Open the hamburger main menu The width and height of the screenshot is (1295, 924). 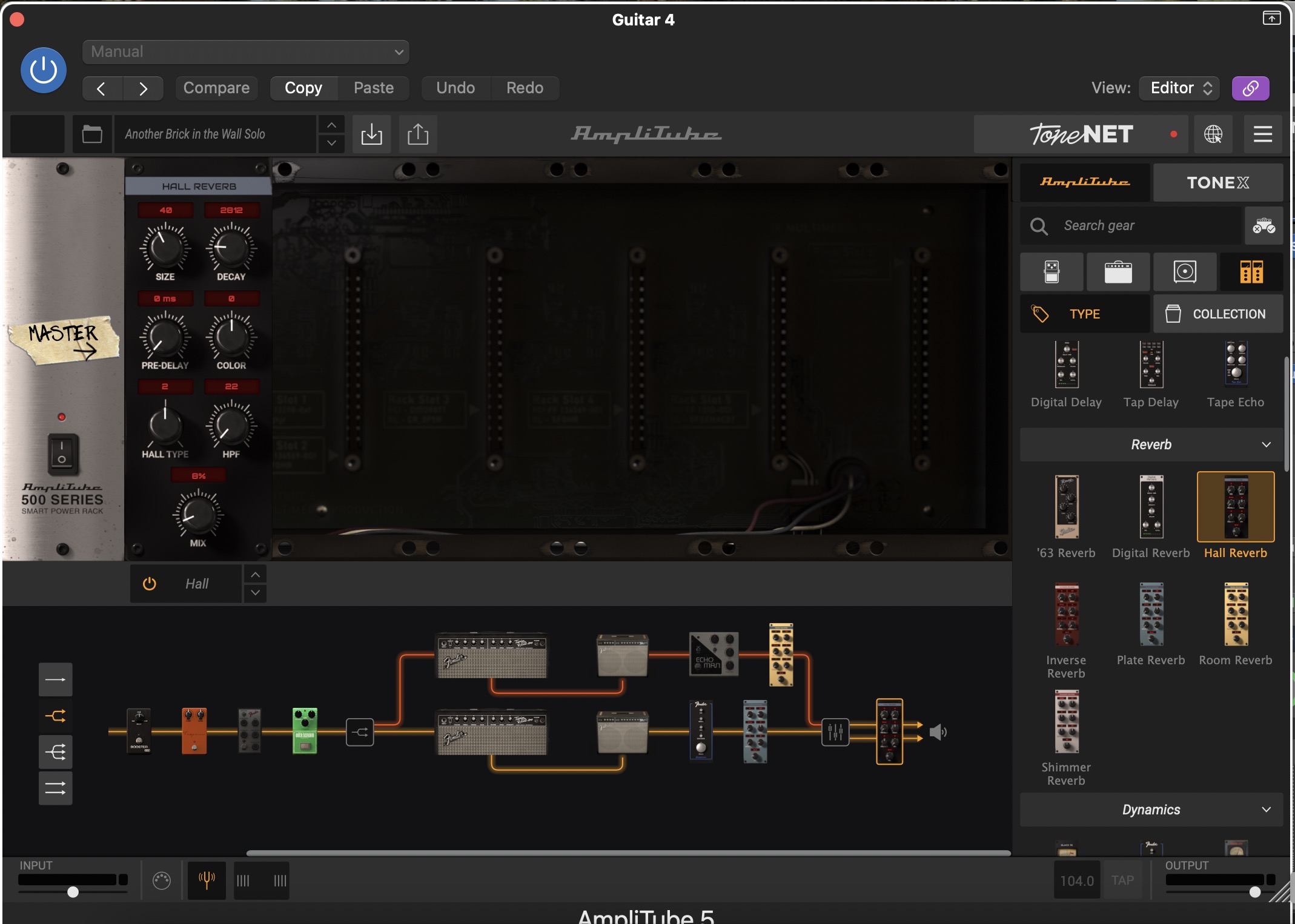point(1263,134)
